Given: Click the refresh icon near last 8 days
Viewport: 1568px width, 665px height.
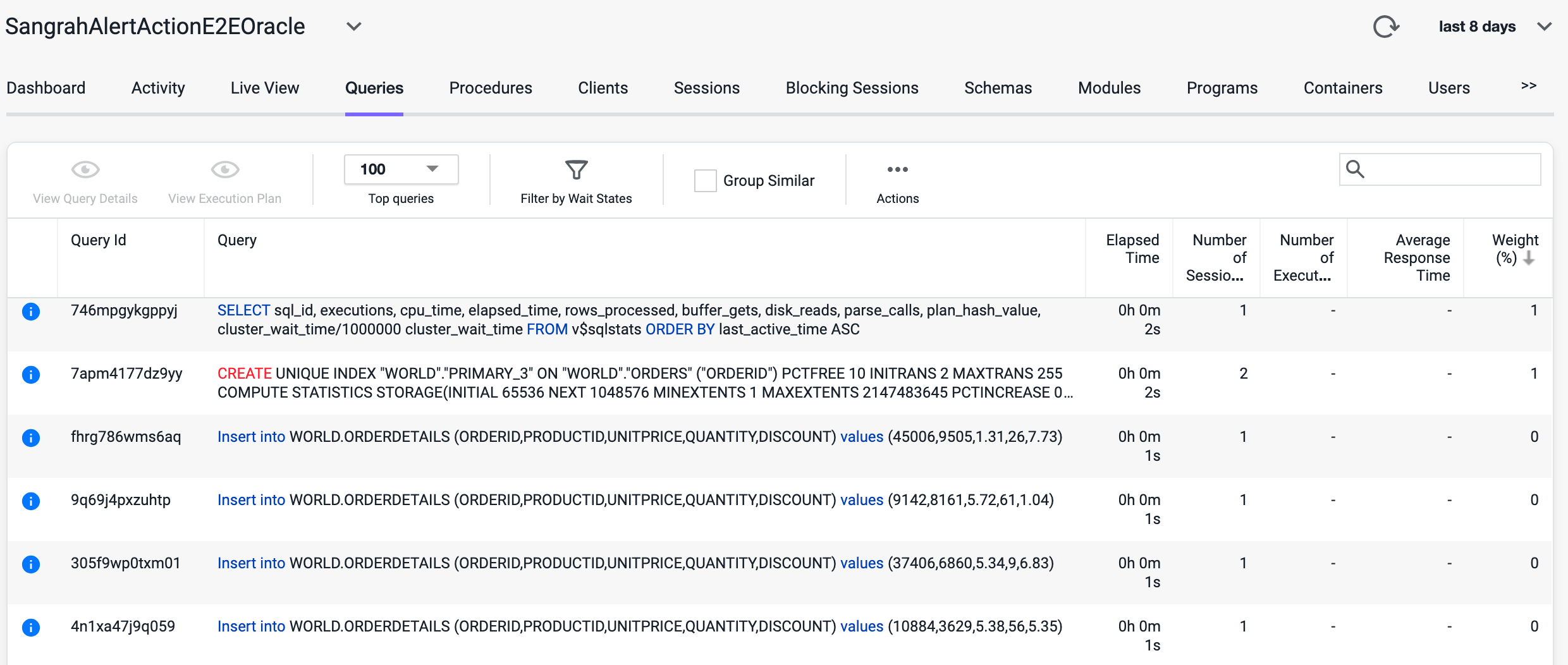Looking at the screenshot, I should pos(1386,27).
